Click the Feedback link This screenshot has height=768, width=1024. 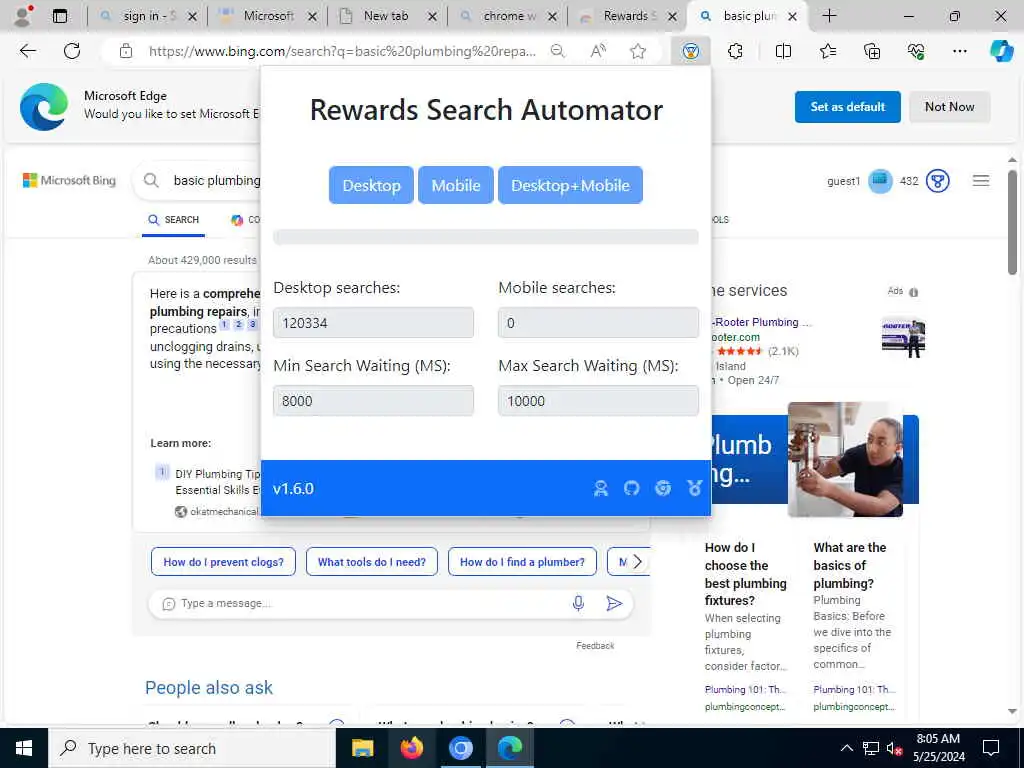(595, 646)
